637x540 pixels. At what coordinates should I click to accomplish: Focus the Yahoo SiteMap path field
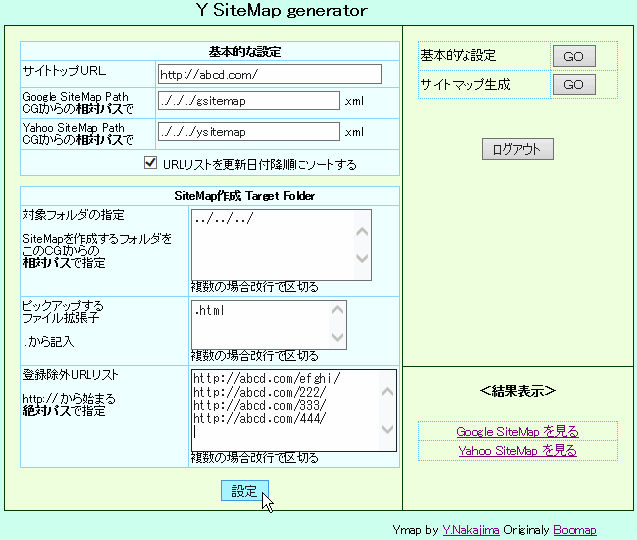[x=248, y=131]
